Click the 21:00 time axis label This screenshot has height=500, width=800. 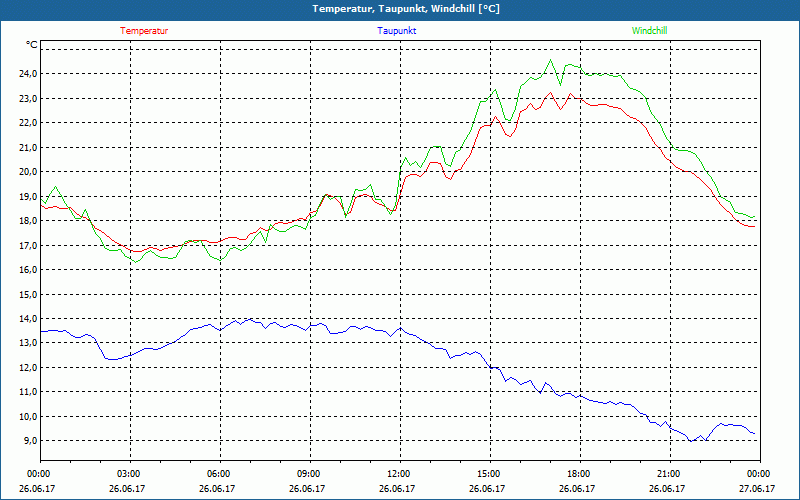670,474
